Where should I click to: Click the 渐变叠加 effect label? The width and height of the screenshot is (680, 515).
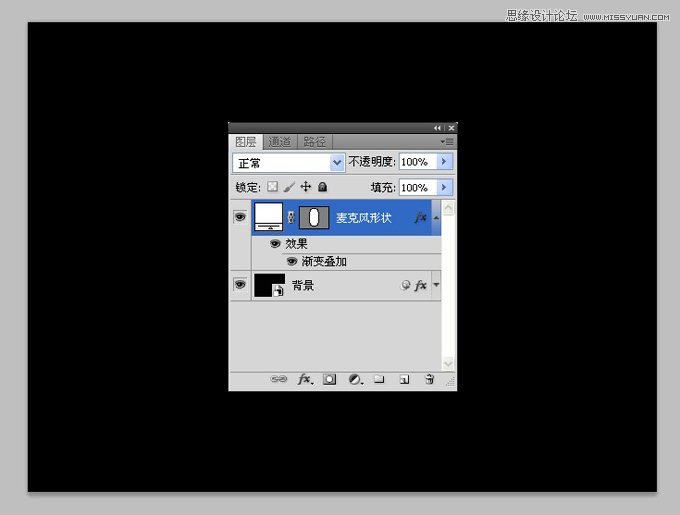pyautogui.click(x=324, y=261)
